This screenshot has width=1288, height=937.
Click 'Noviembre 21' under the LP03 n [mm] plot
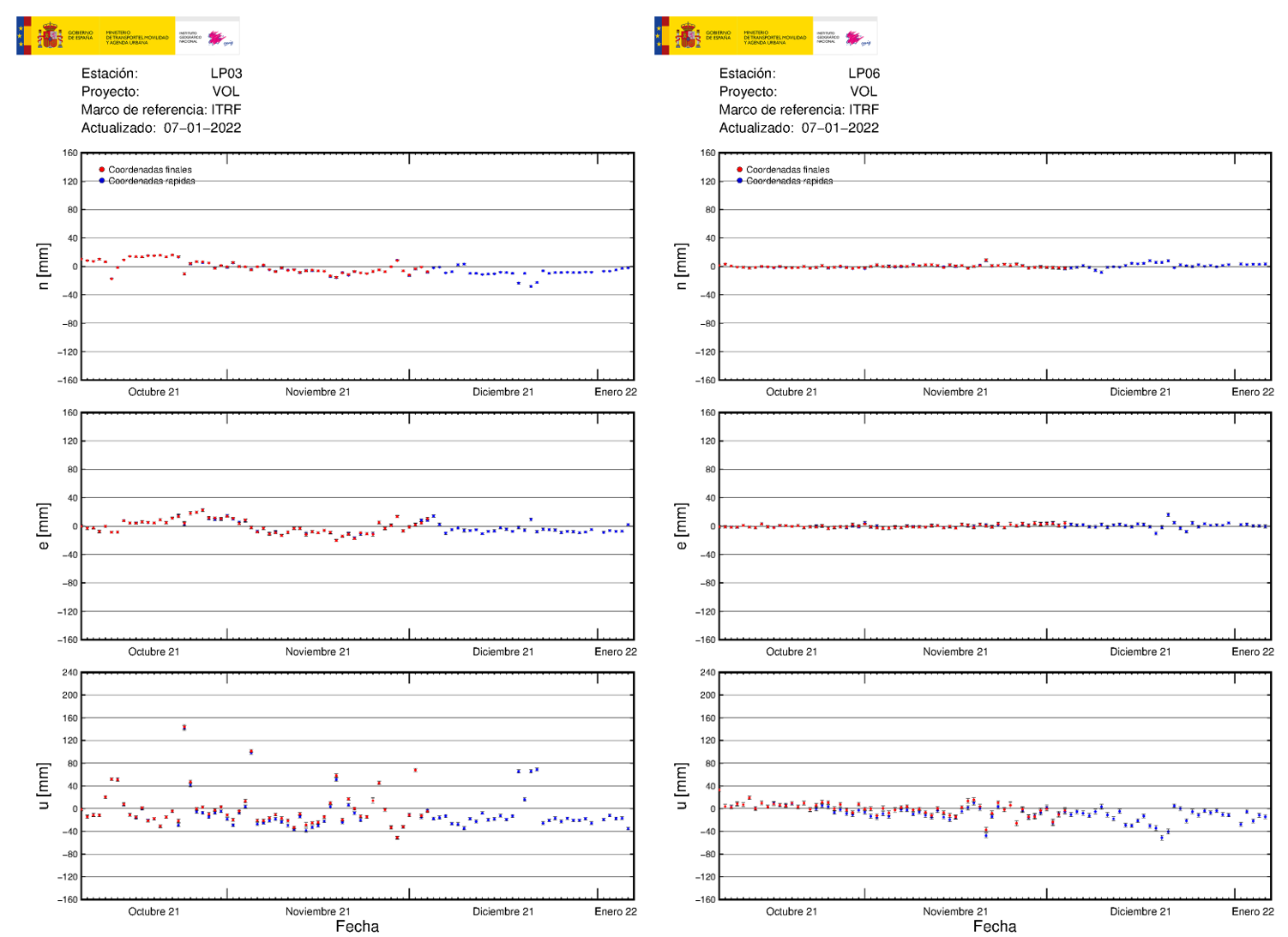pyautogui.click(x=317, y=392)
